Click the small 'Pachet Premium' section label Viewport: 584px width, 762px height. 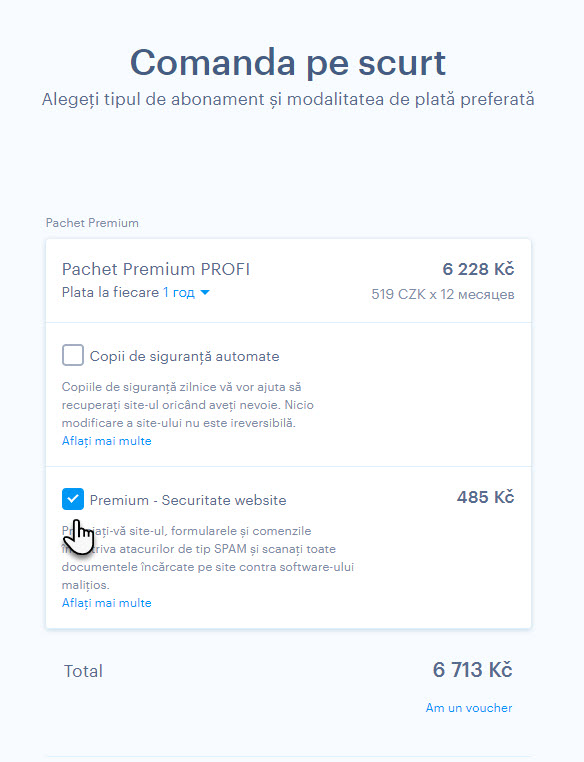pyautogui.click(x=92, y=223)
